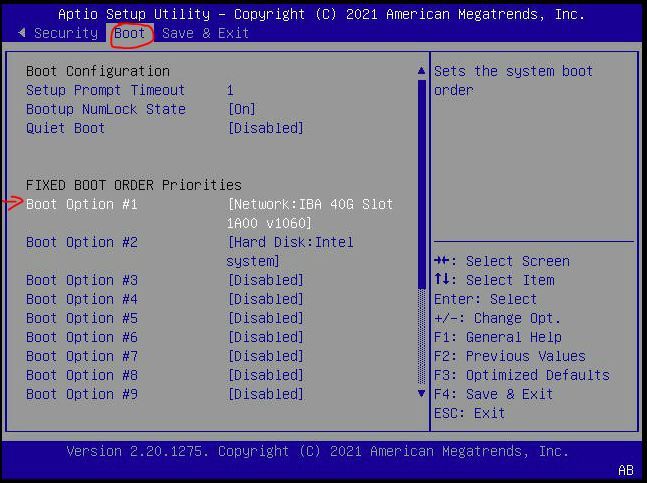
Task: Open Boot Option #1 network device dropdown
Action: [310, 204]
